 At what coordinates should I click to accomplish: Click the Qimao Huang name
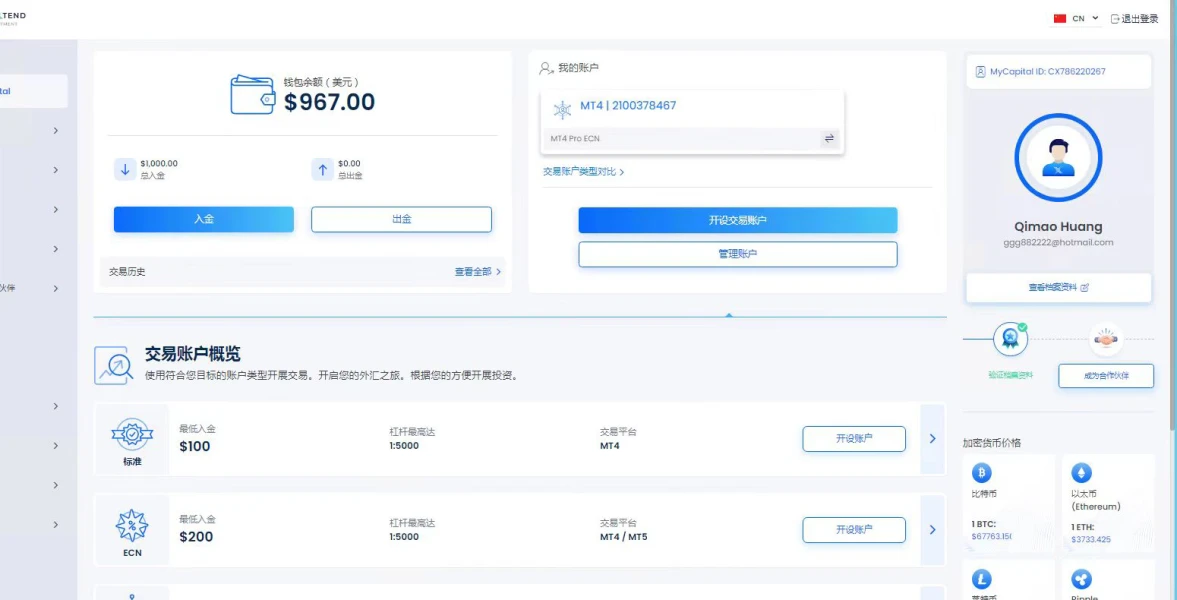(x=1058, y=227)
